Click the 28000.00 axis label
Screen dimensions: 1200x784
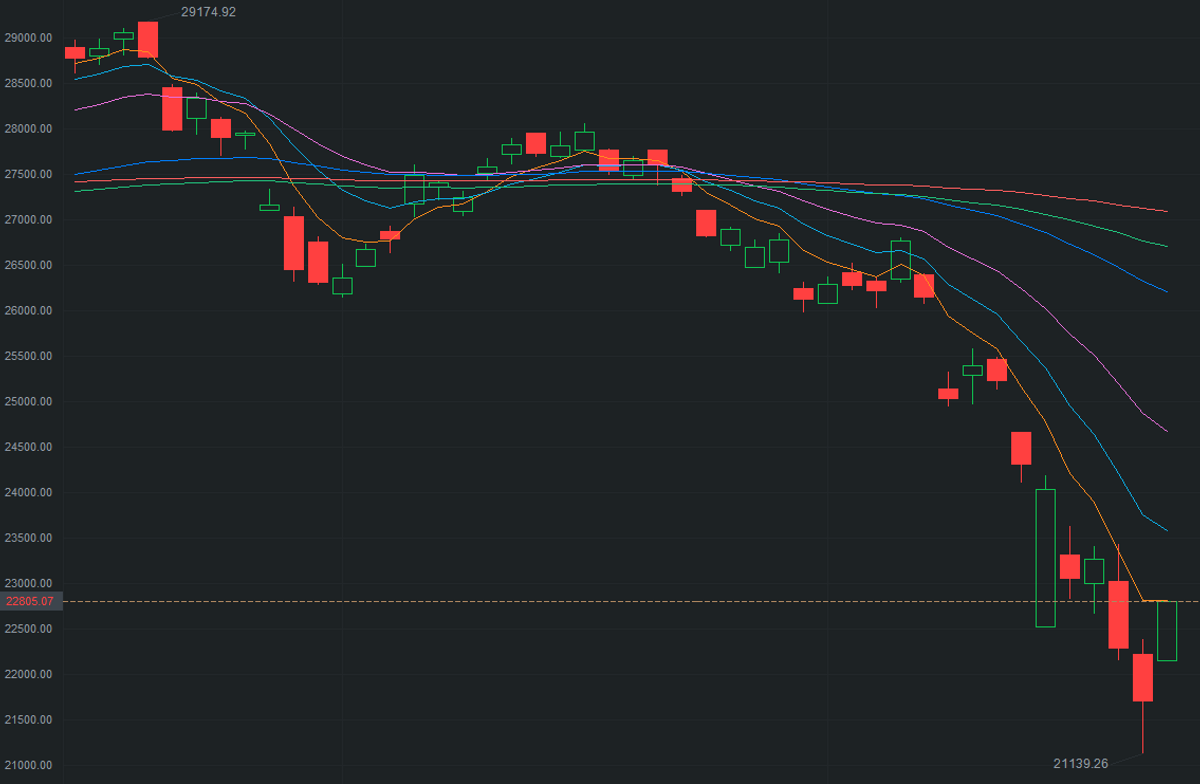pos(29,129)
